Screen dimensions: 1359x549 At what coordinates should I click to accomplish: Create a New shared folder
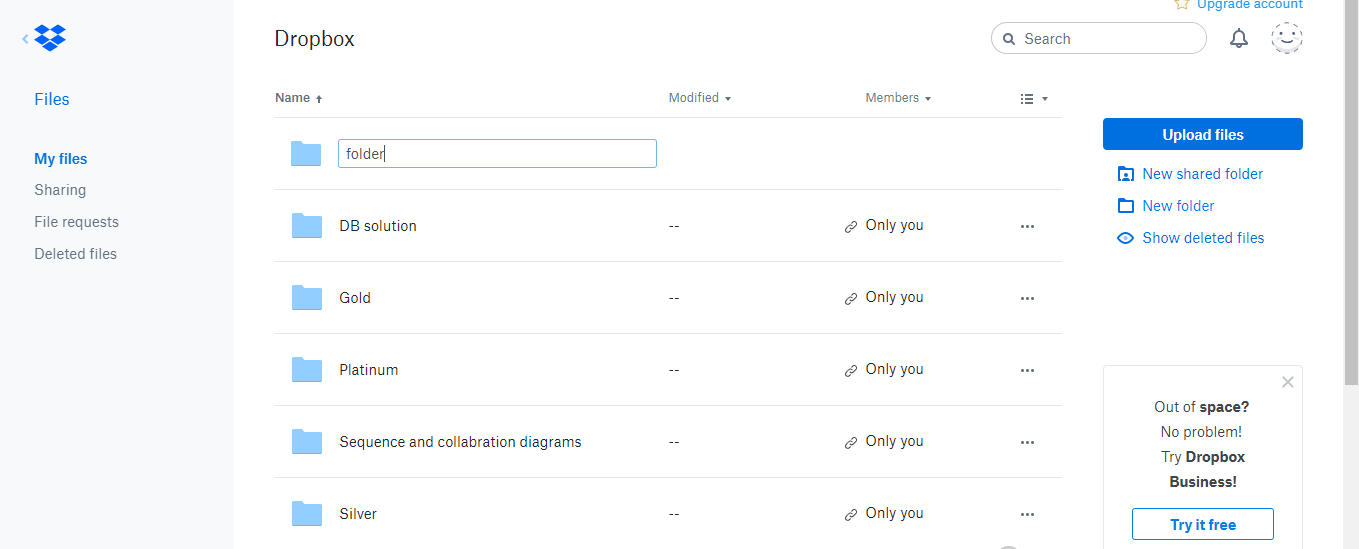[x=1190, y=174]
